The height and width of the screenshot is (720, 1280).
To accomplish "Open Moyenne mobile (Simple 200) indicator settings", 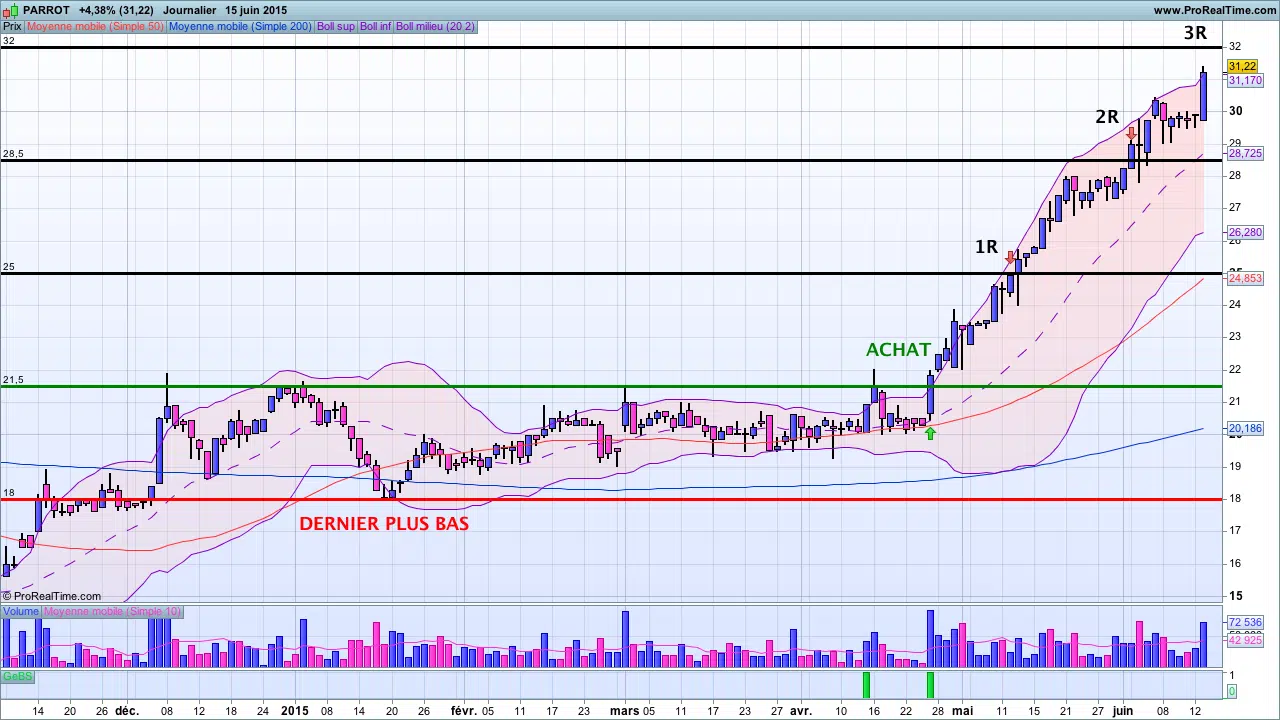I will 240,26.
